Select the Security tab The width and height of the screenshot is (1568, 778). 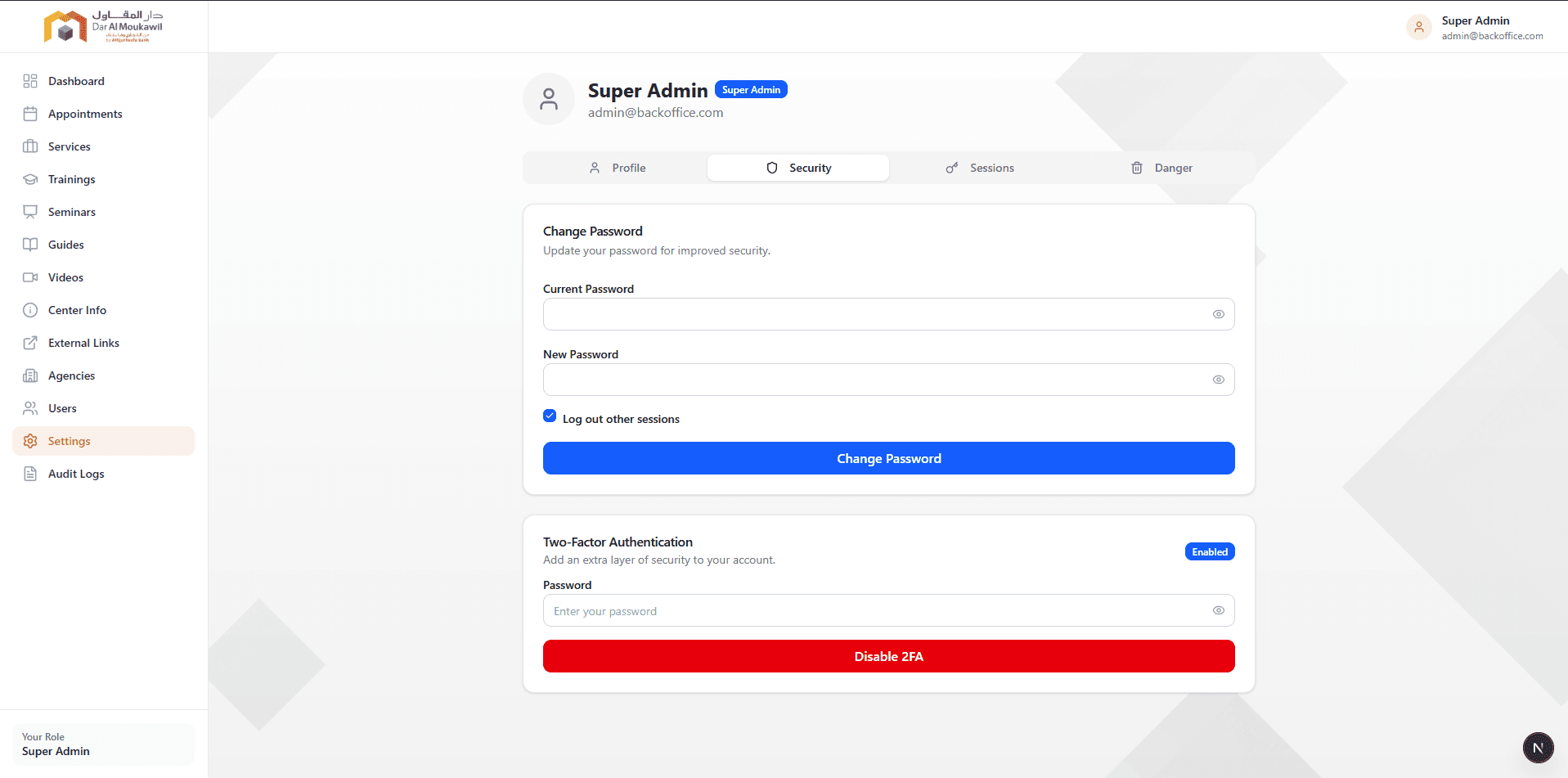tap(798, 168)
